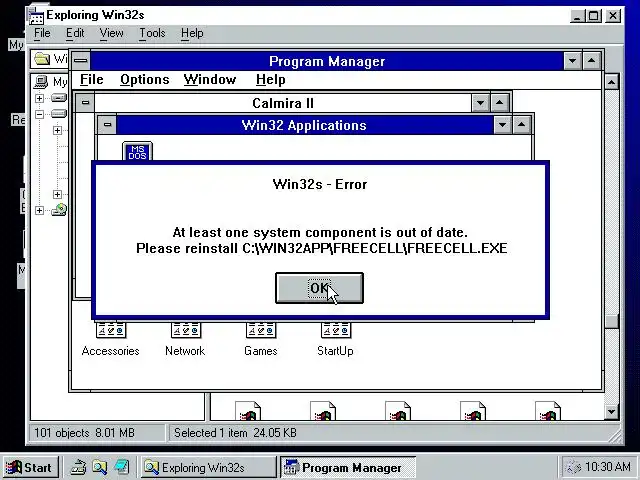Open the MS-DOS icon in Win32 Applications
640x480 pixels.
[137, 151]
